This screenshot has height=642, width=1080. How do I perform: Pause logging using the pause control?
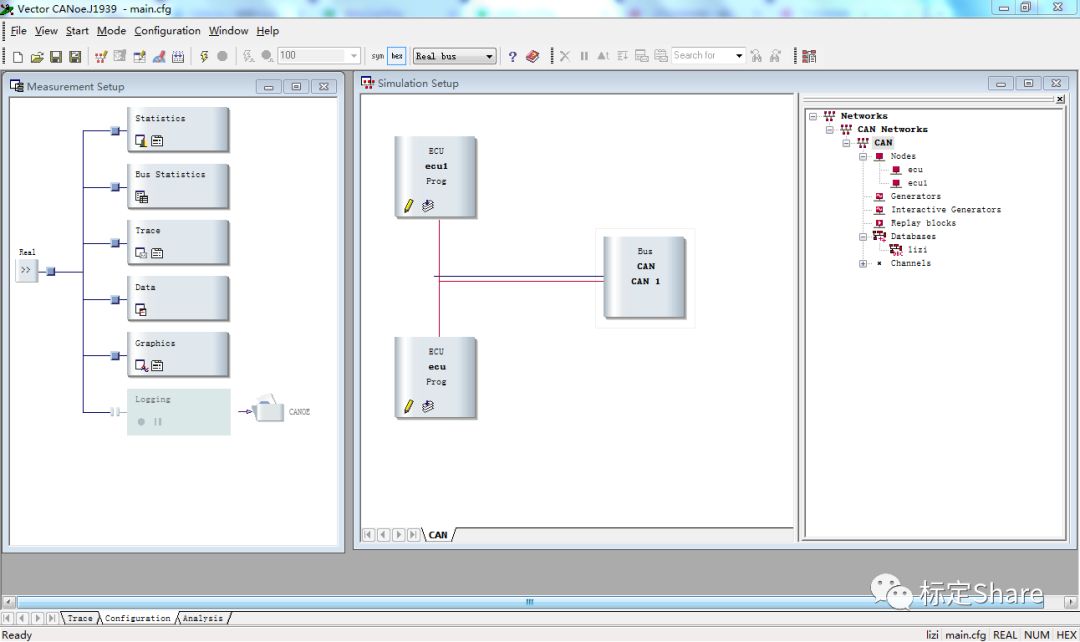coord(158,421)
